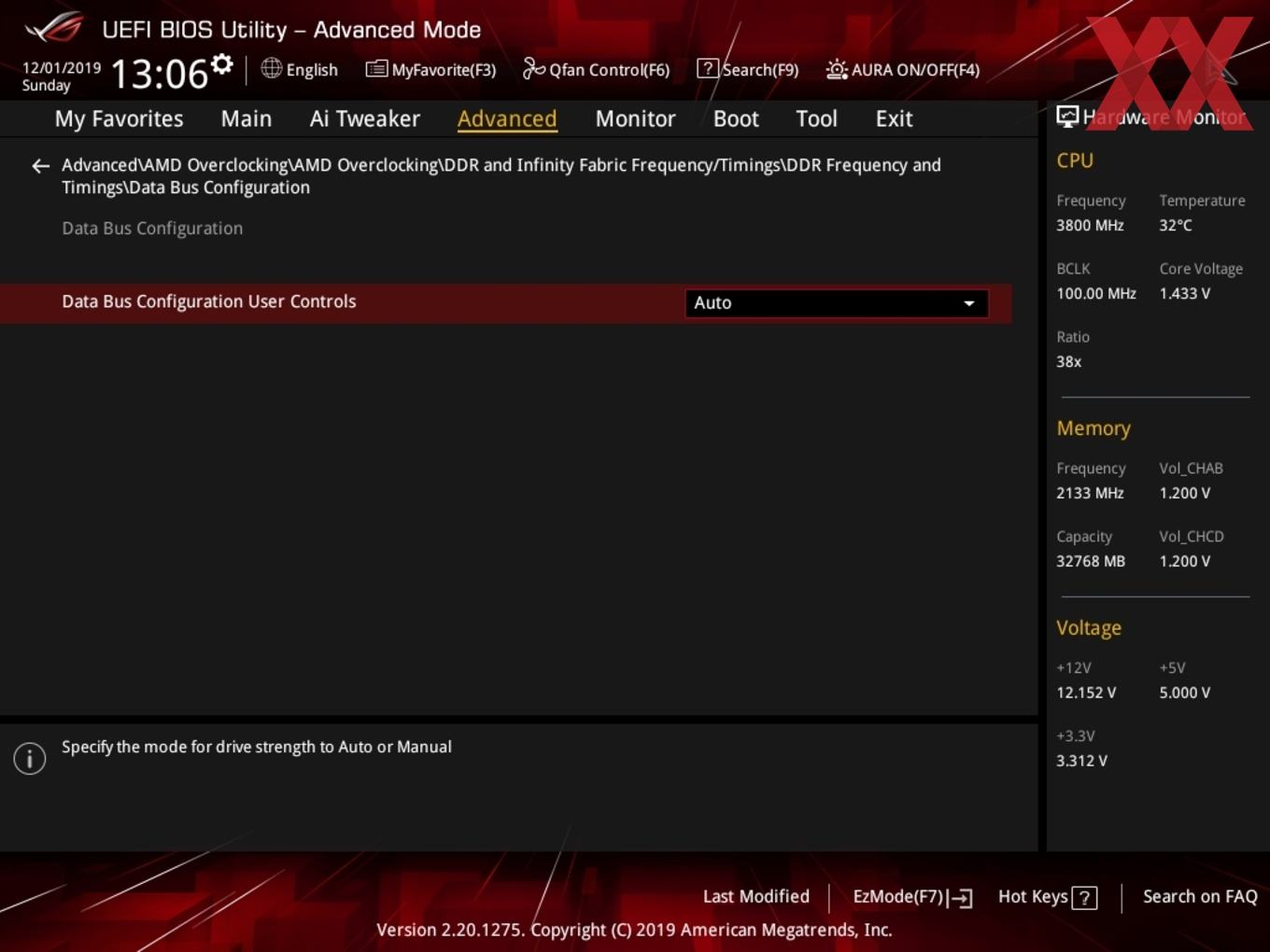The image size is (1270, 952).
Task: Select the Data Bus Configuration User Controls row
Action: coord(505,303)
